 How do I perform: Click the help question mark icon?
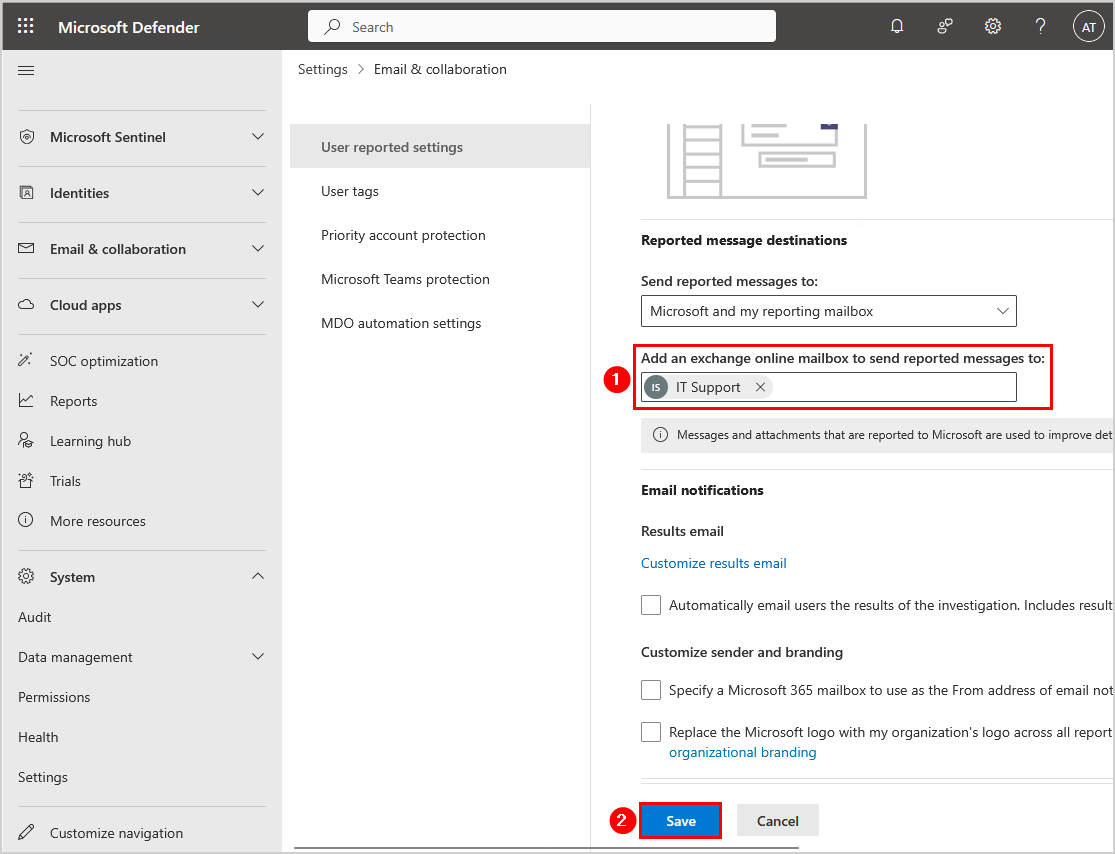click(1040, 27)
